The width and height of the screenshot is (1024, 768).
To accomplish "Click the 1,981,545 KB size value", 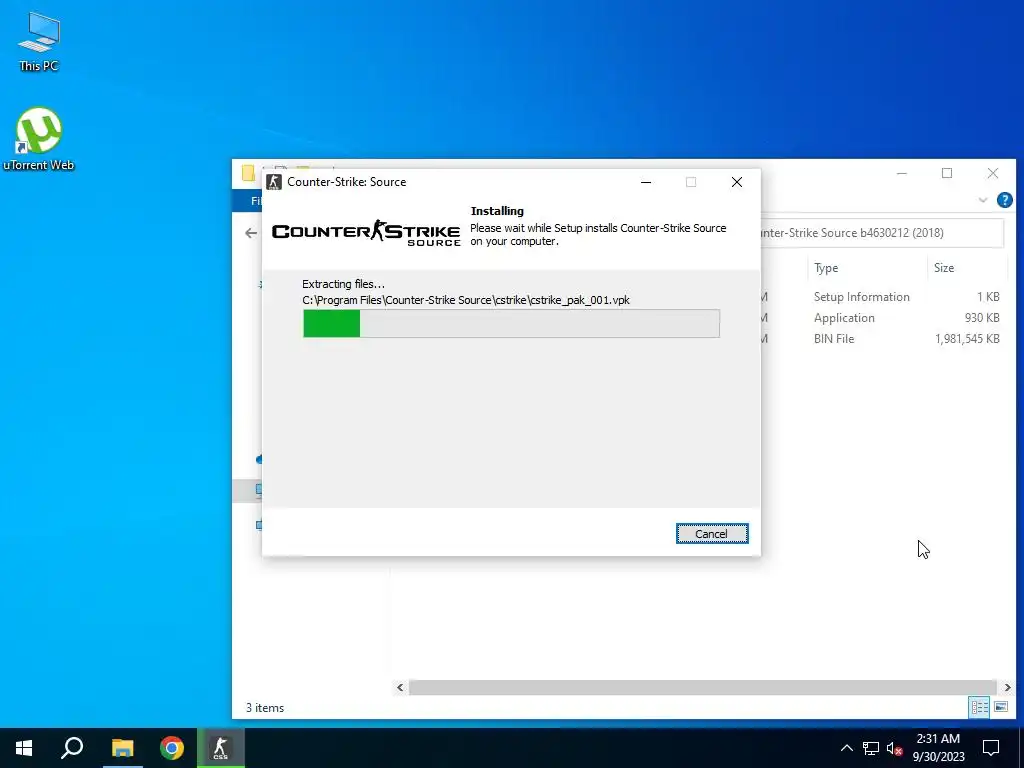I will [x=967, y=338].
